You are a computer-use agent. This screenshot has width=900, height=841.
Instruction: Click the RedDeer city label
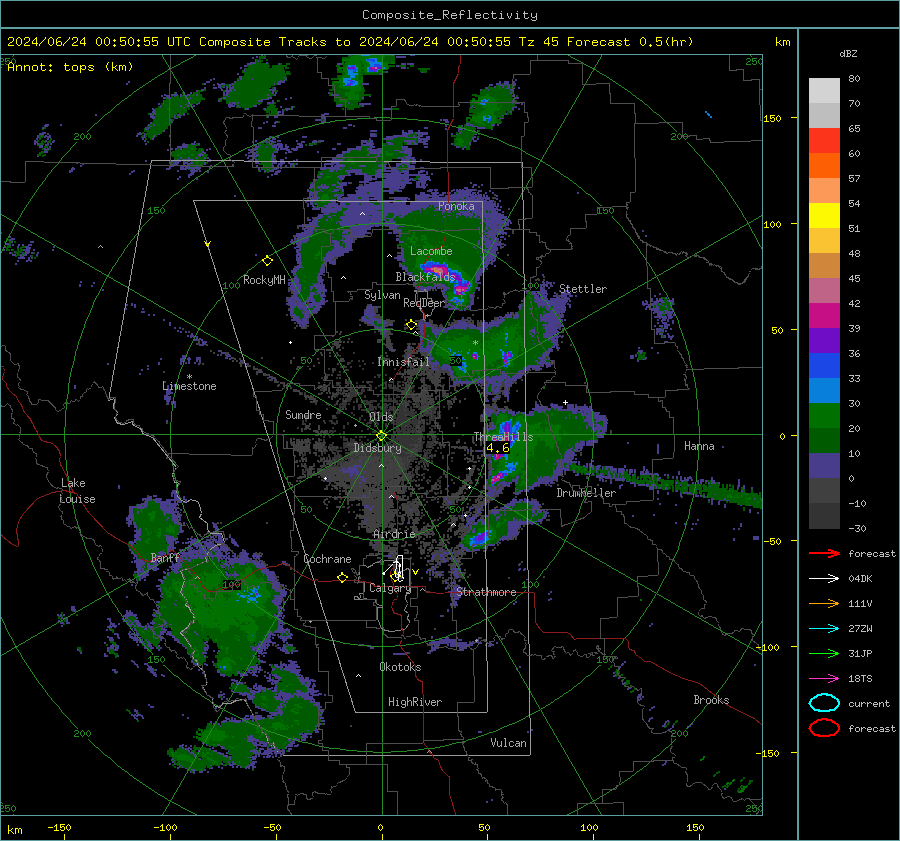pyautogui.click(x=424, y=303)
